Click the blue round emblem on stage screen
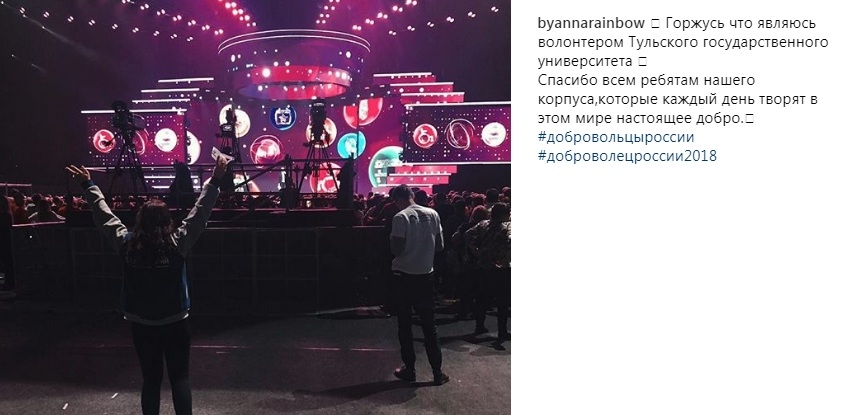 (283, 117)
